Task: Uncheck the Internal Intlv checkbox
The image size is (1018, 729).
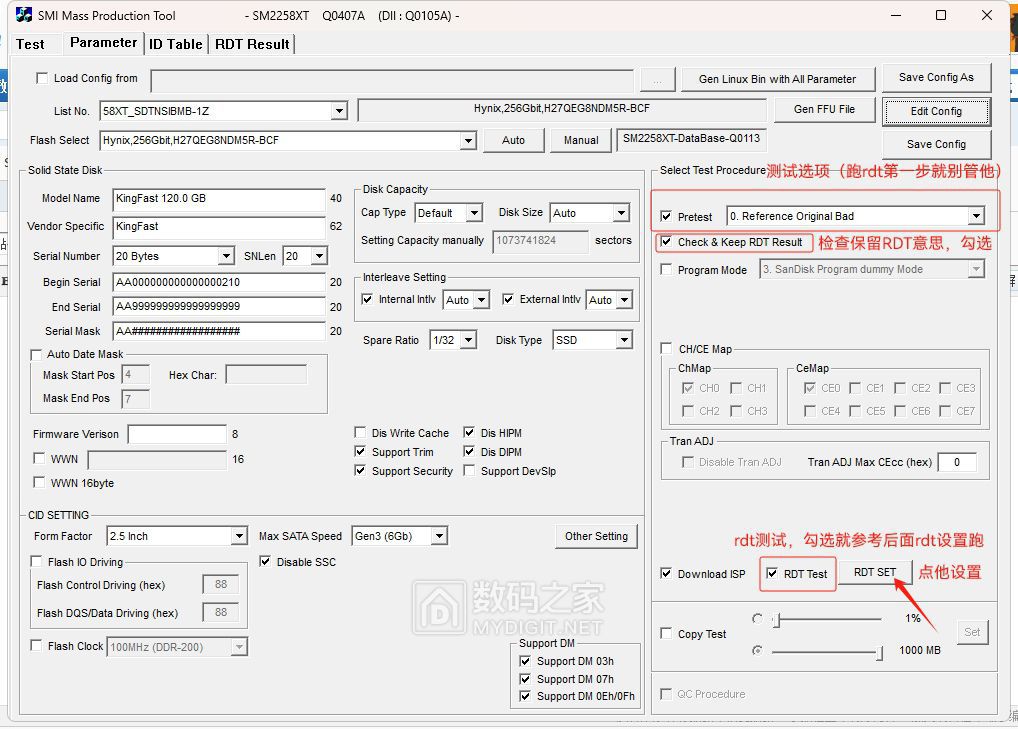Action: [367, 299]
